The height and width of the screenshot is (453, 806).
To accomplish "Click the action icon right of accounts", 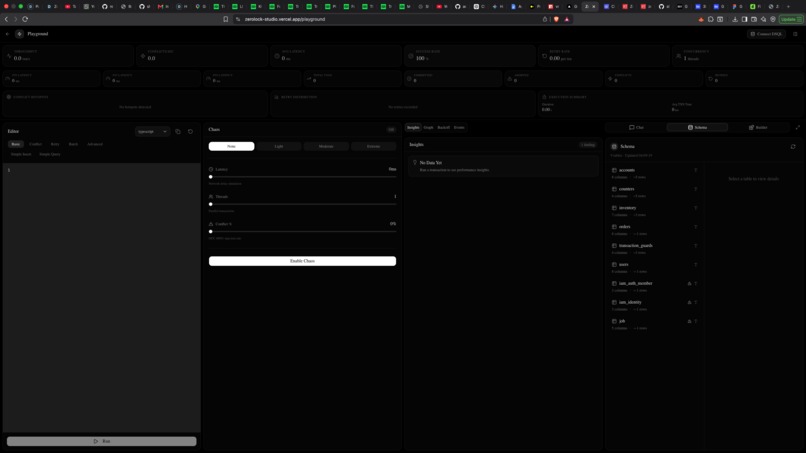I will (x=695, y=170).
